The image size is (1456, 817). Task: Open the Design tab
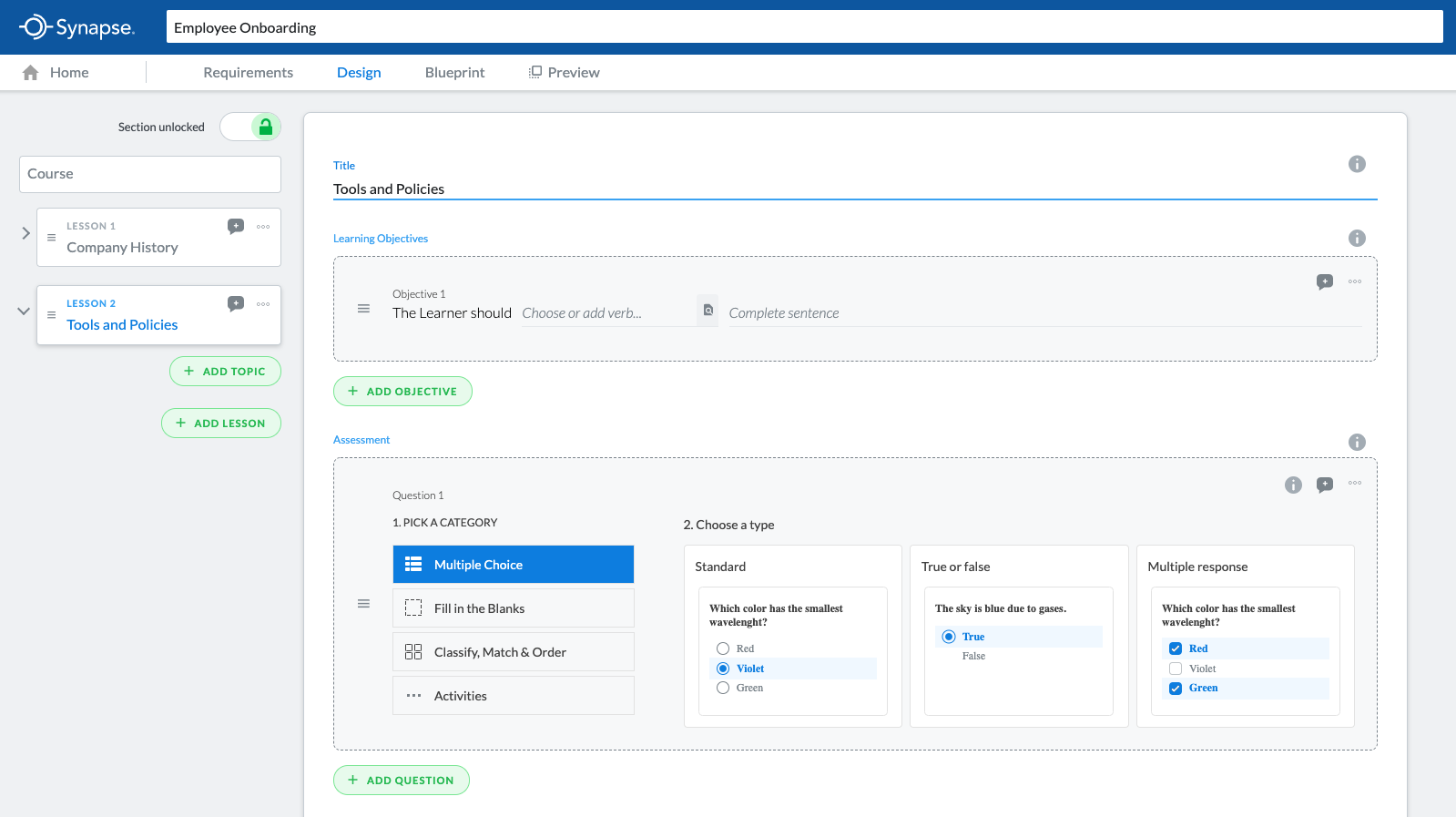[x=359, y=72]
